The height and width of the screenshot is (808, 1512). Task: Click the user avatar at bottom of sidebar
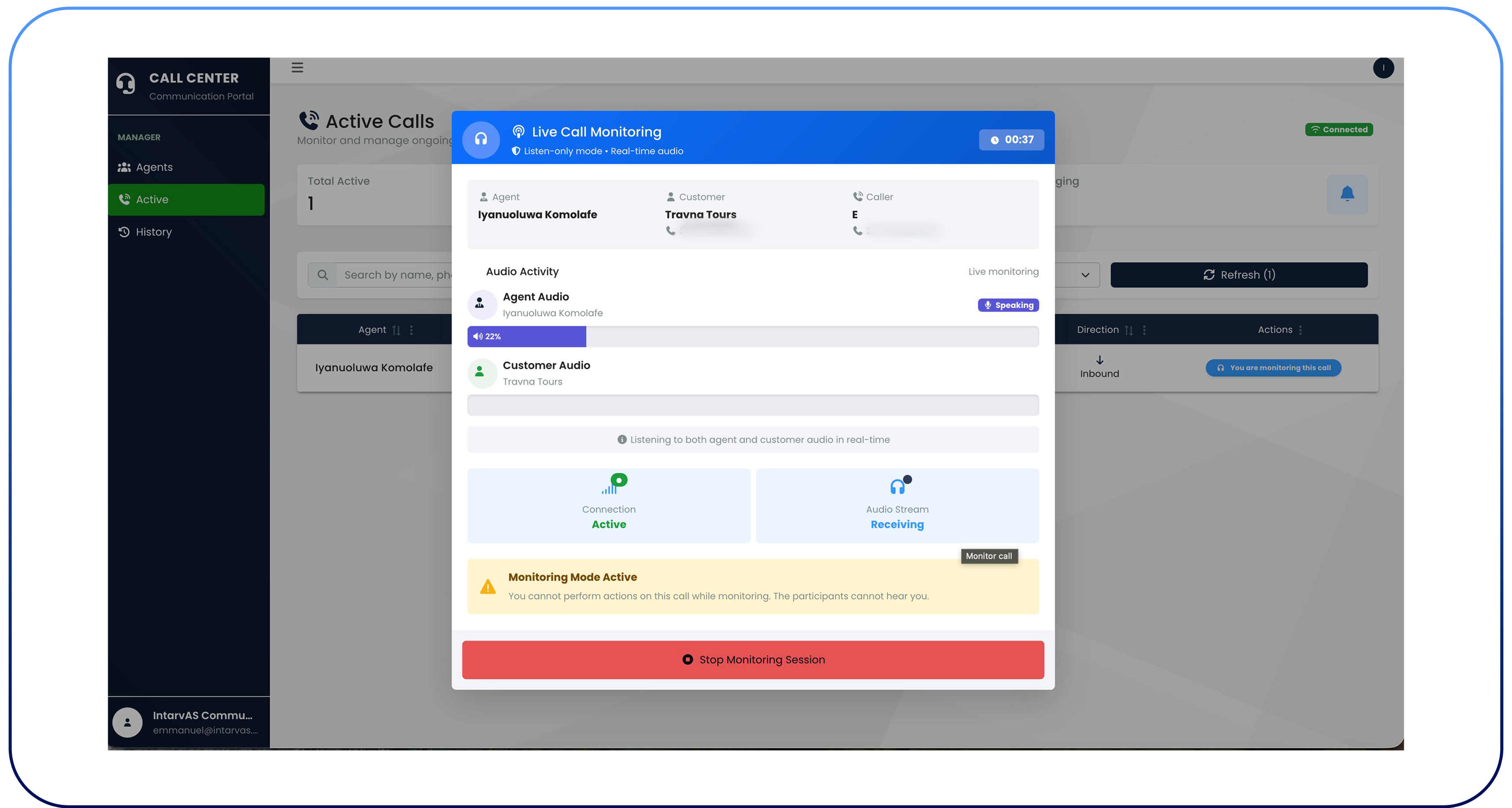click(128, 722)
